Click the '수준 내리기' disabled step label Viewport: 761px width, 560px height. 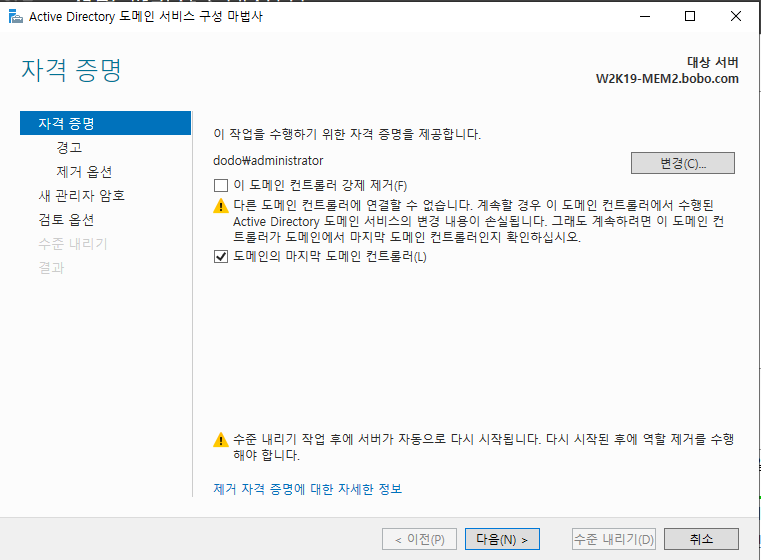[x=73, y=244]
